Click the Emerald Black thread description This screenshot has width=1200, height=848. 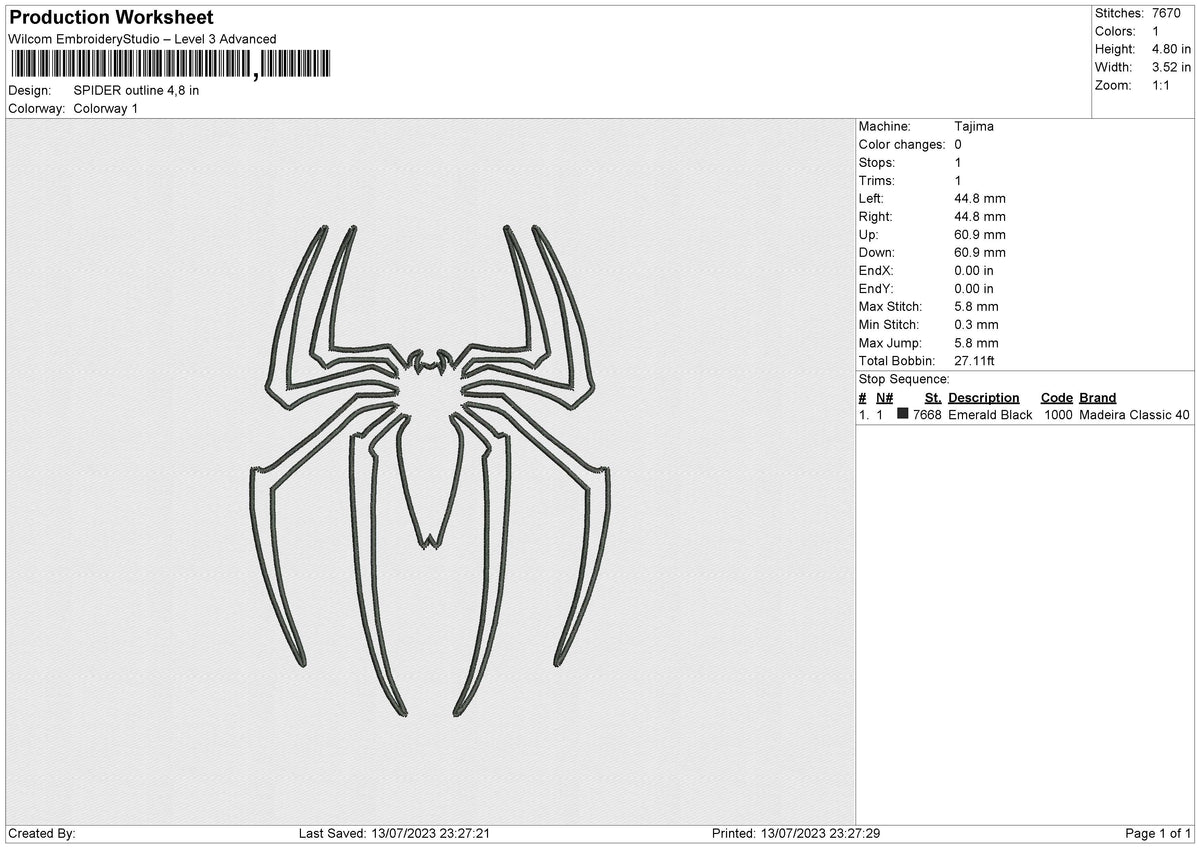[x=990, y=415]
